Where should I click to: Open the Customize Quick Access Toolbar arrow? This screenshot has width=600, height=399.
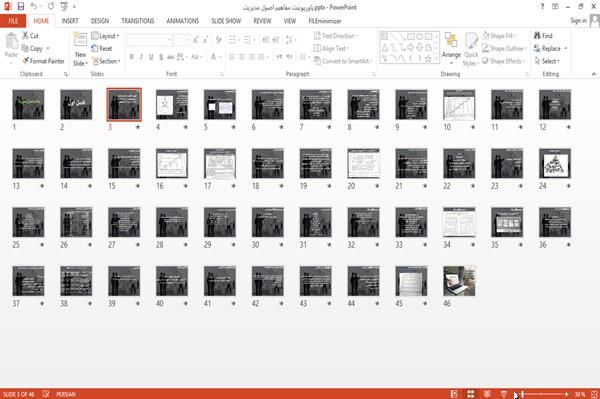click(74, 7)
